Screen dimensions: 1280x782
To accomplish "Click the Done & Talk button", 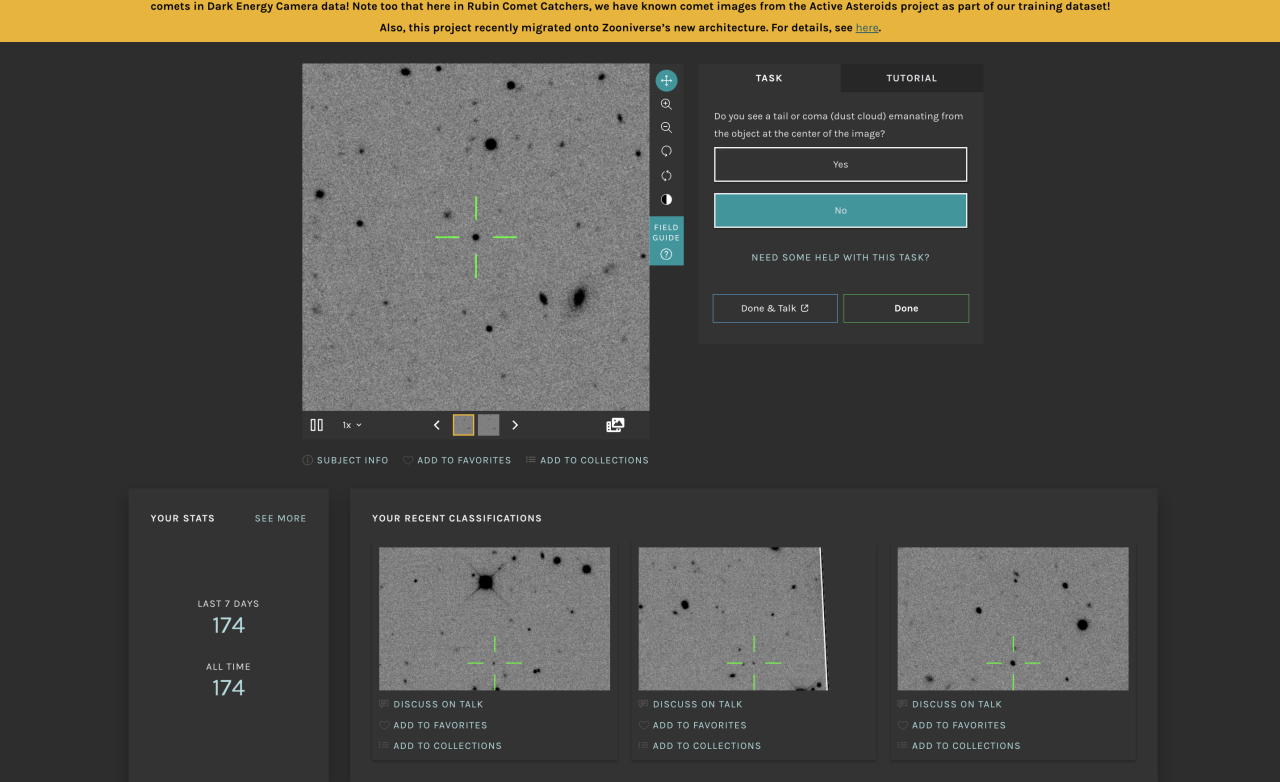I will pos(775,308).
